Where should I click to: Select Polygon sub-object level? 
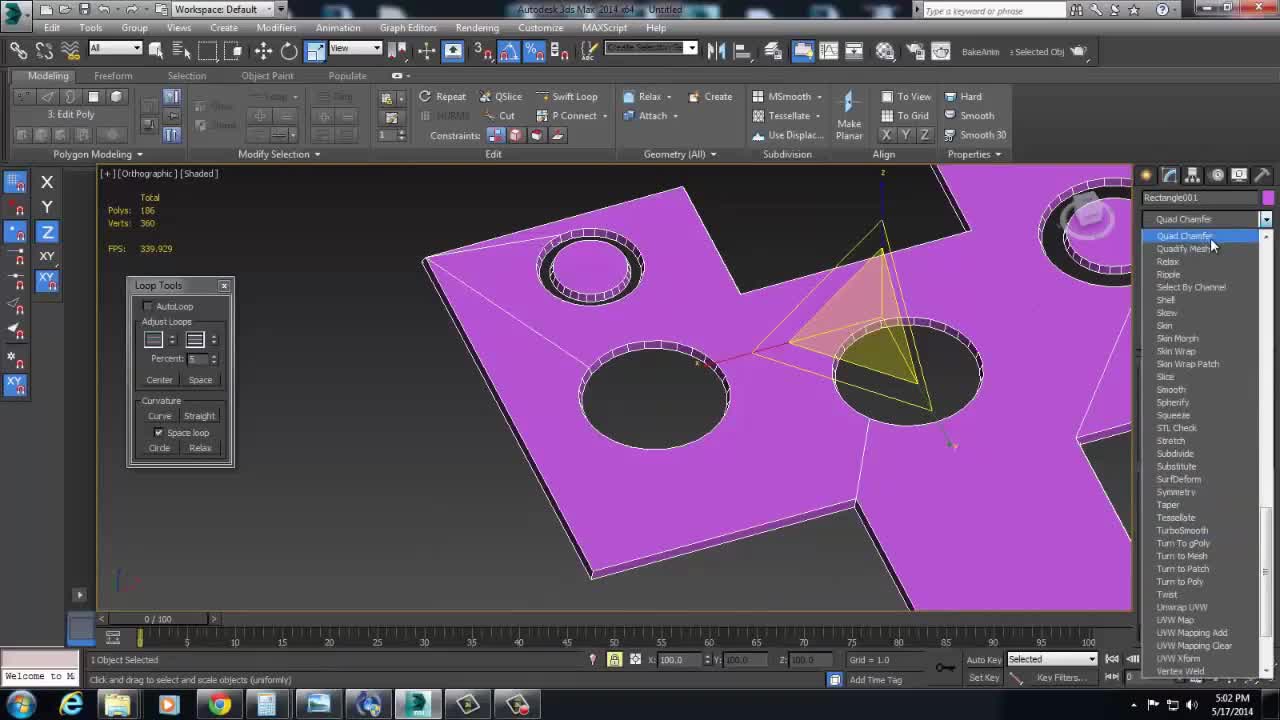click(x=93, y=97)
